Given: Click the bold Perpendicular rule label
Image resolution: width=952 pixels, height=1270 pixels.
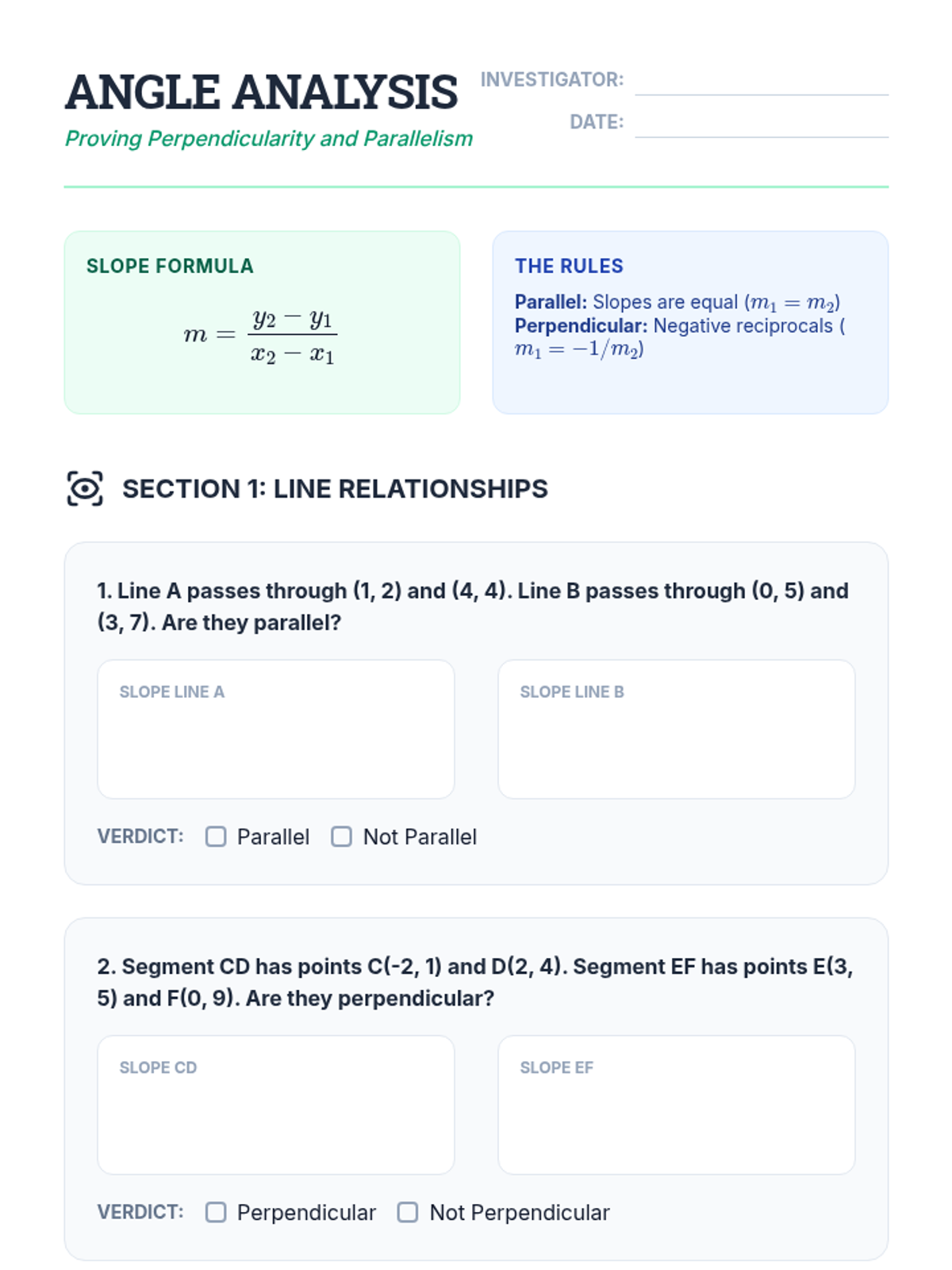Looking at the screenshot, I should (581, 326).
